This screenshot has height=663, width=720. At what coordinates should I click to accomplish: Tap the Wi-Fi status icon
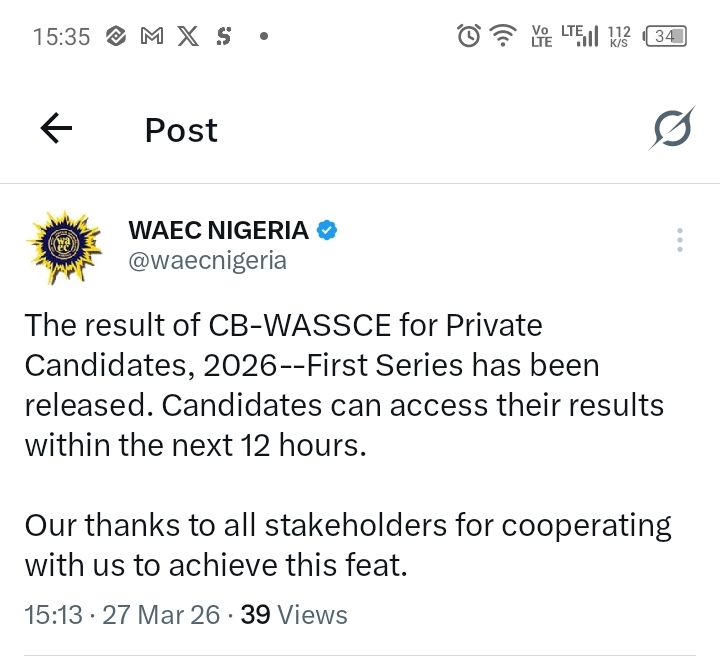point(502,37)
